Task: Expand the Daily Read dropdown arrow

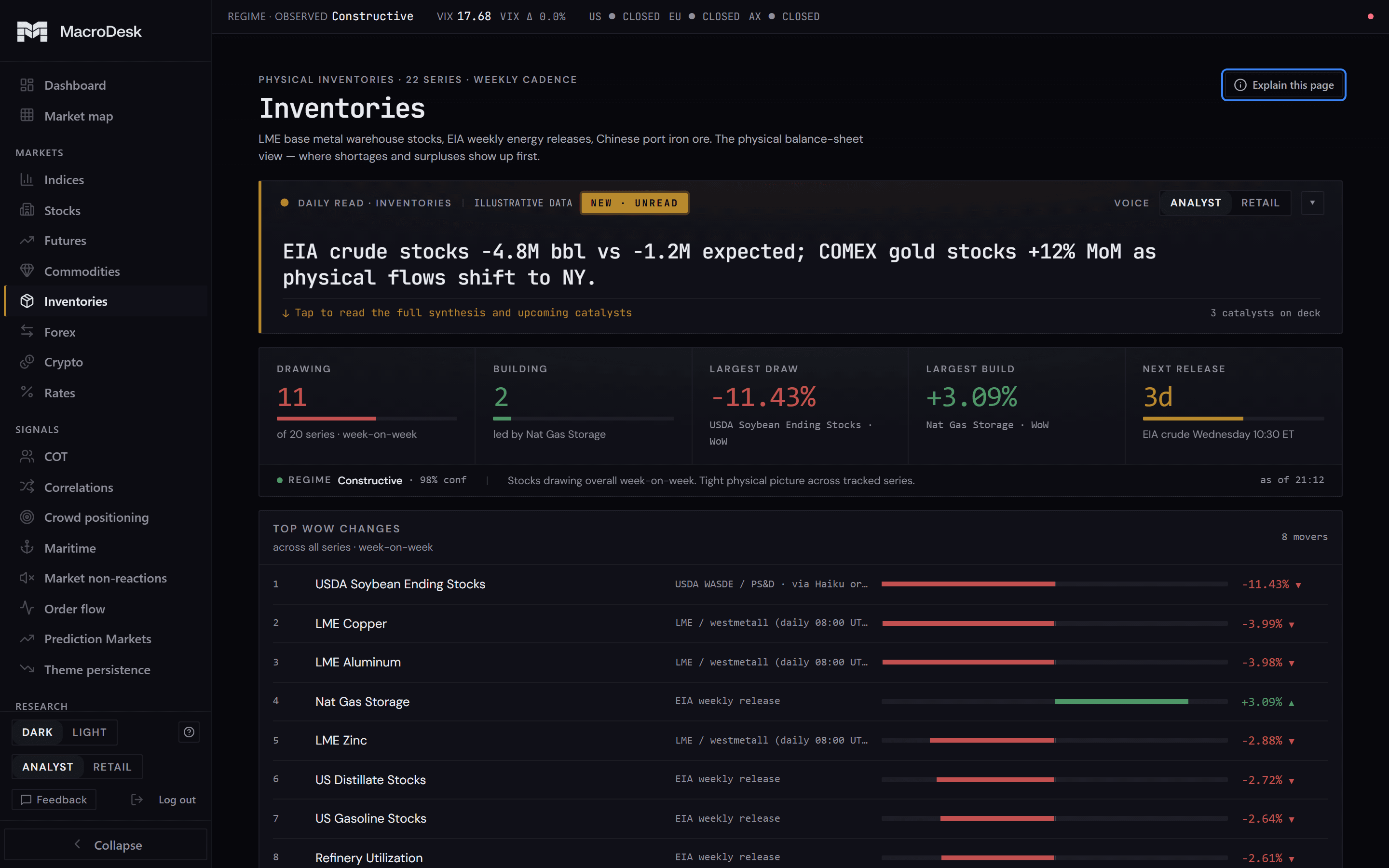Action: [1312, 203]
